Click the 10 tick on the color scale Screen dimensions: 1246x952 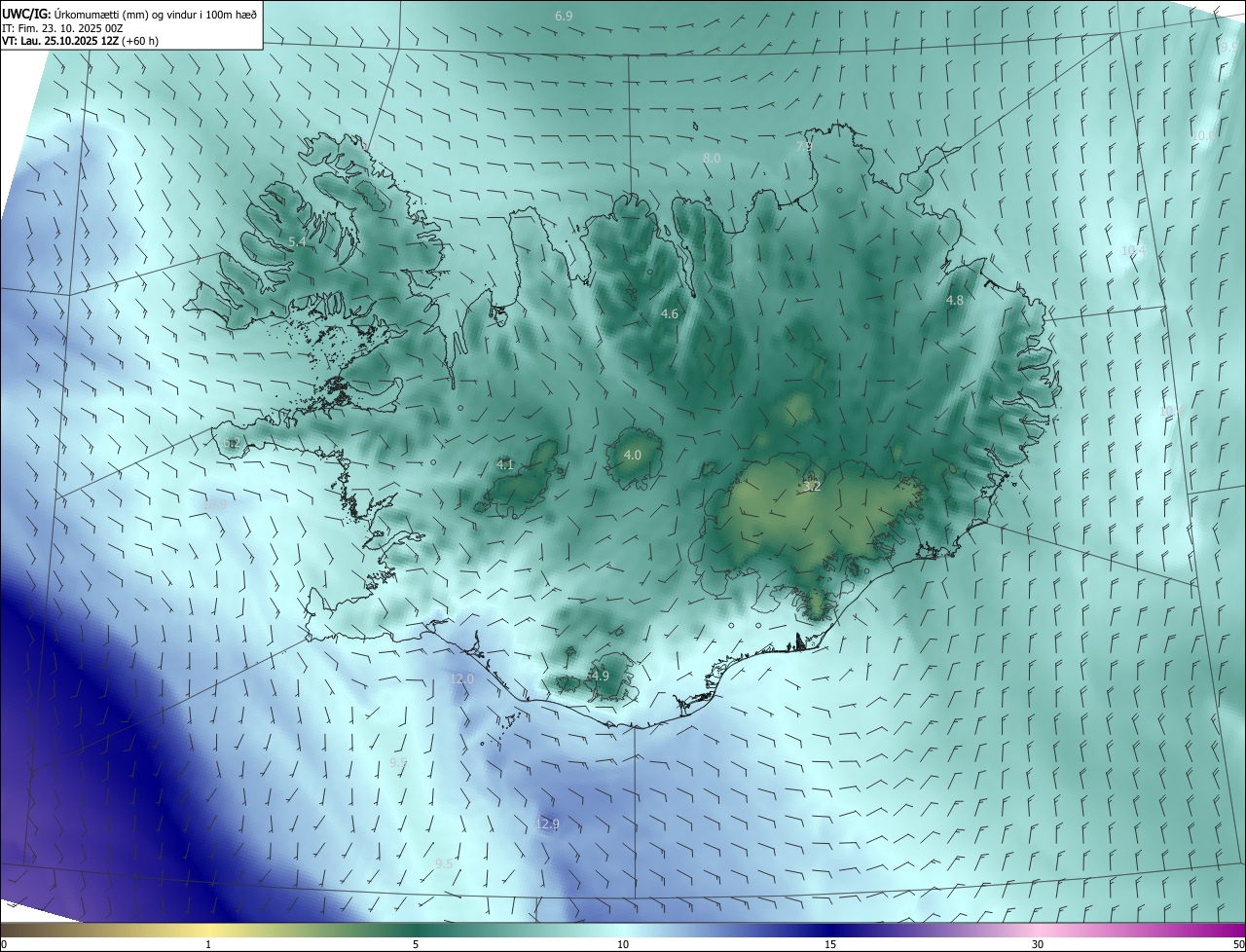(x=623, y=944)
